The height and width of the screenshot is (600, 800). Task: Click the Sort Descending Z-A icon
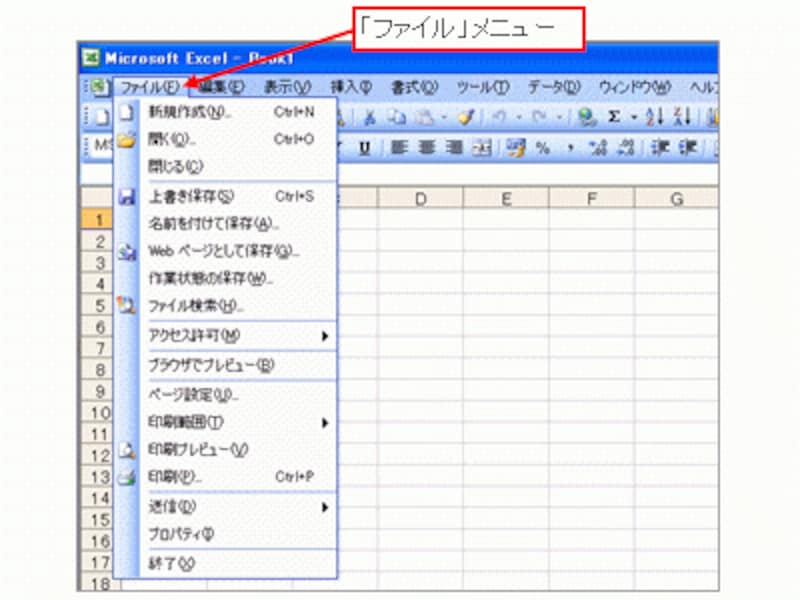tap(682, 118)
